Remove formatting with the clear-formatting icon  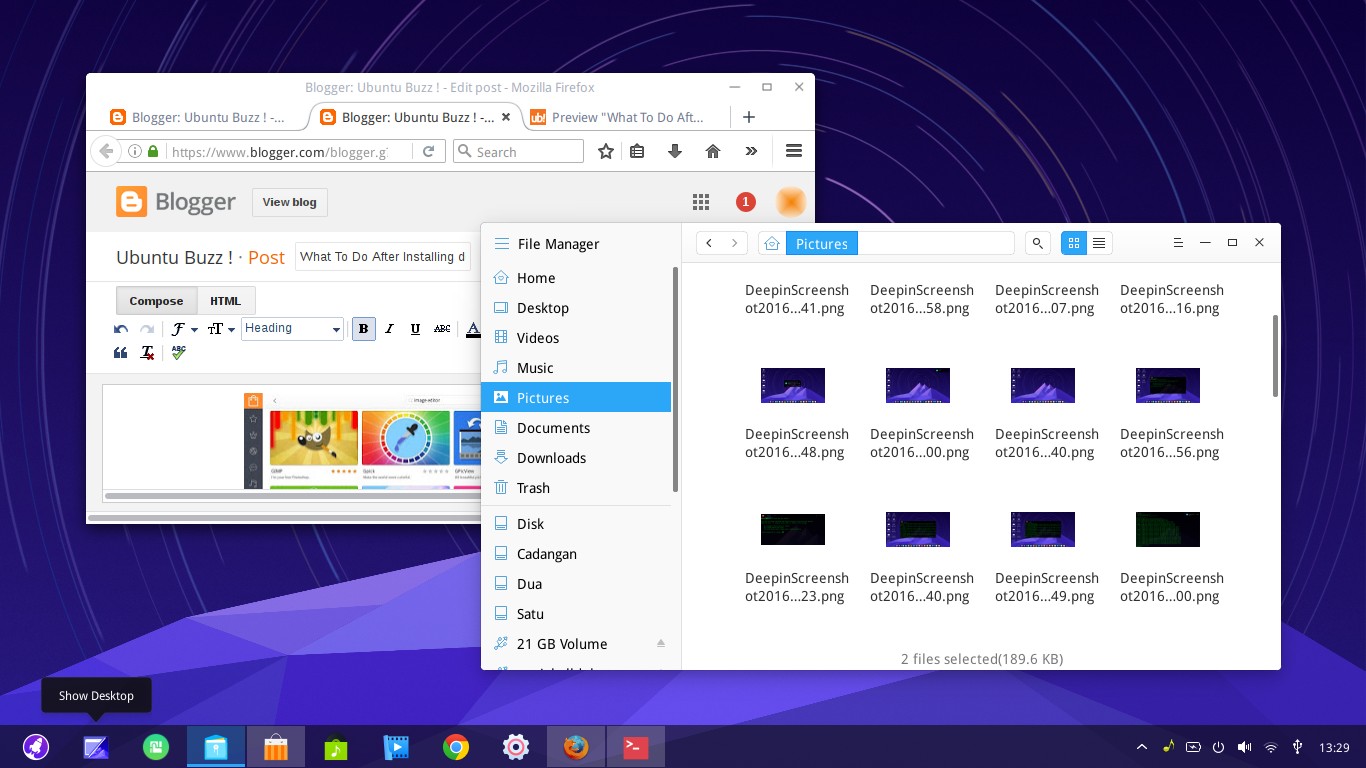(146, 352)
